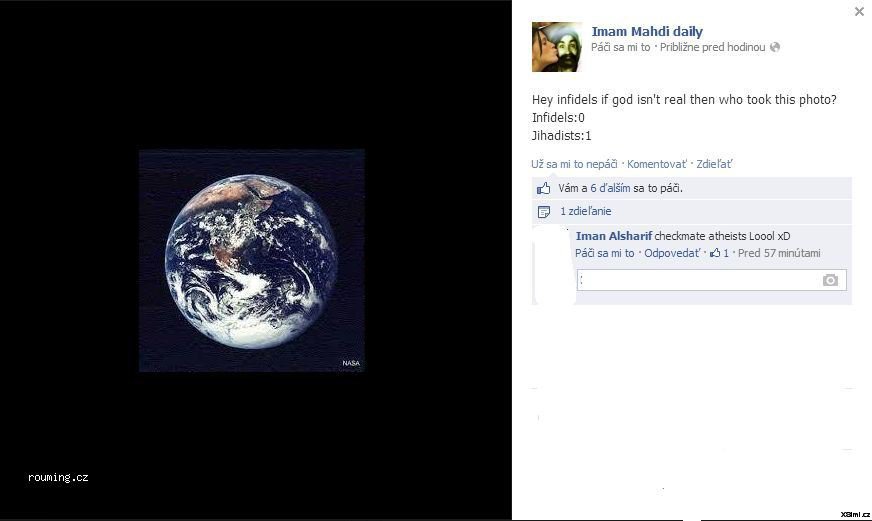Show the '6 ďalším' people who liked
The image size is (872, 521).
coord(610,188)
